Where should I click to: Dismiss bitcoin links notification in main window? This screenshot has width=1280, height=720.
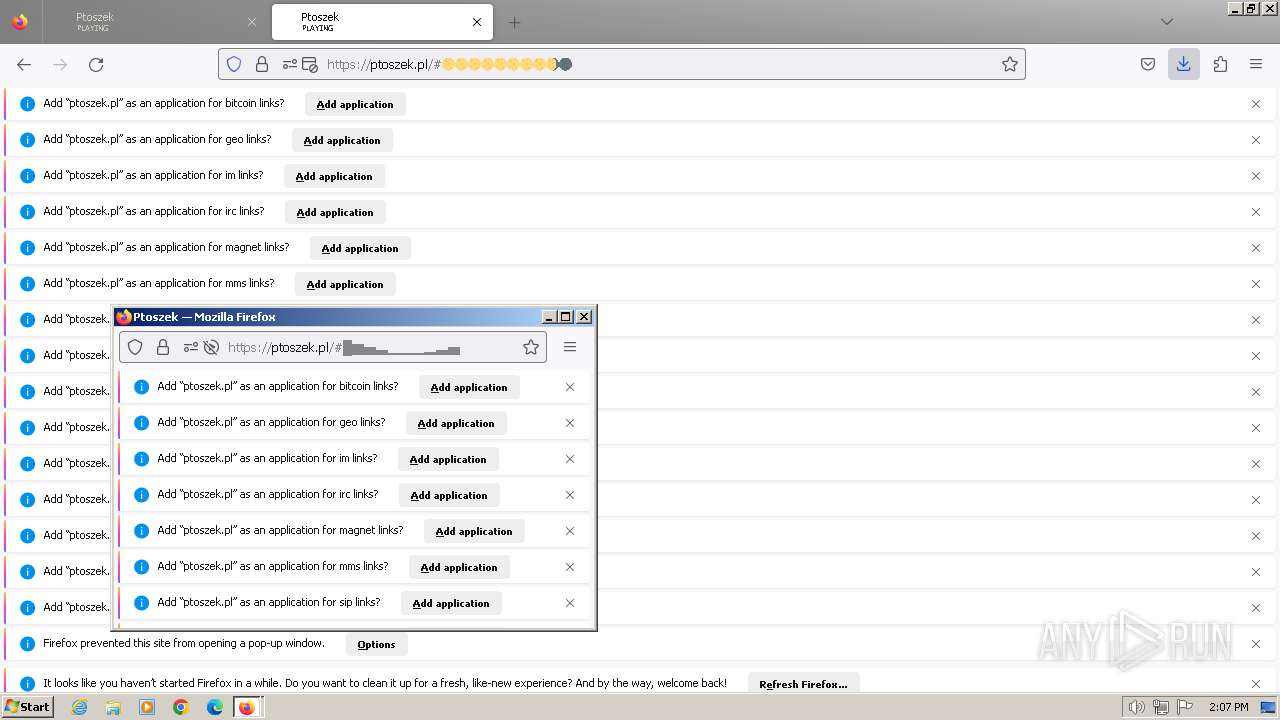point(1256,104)
